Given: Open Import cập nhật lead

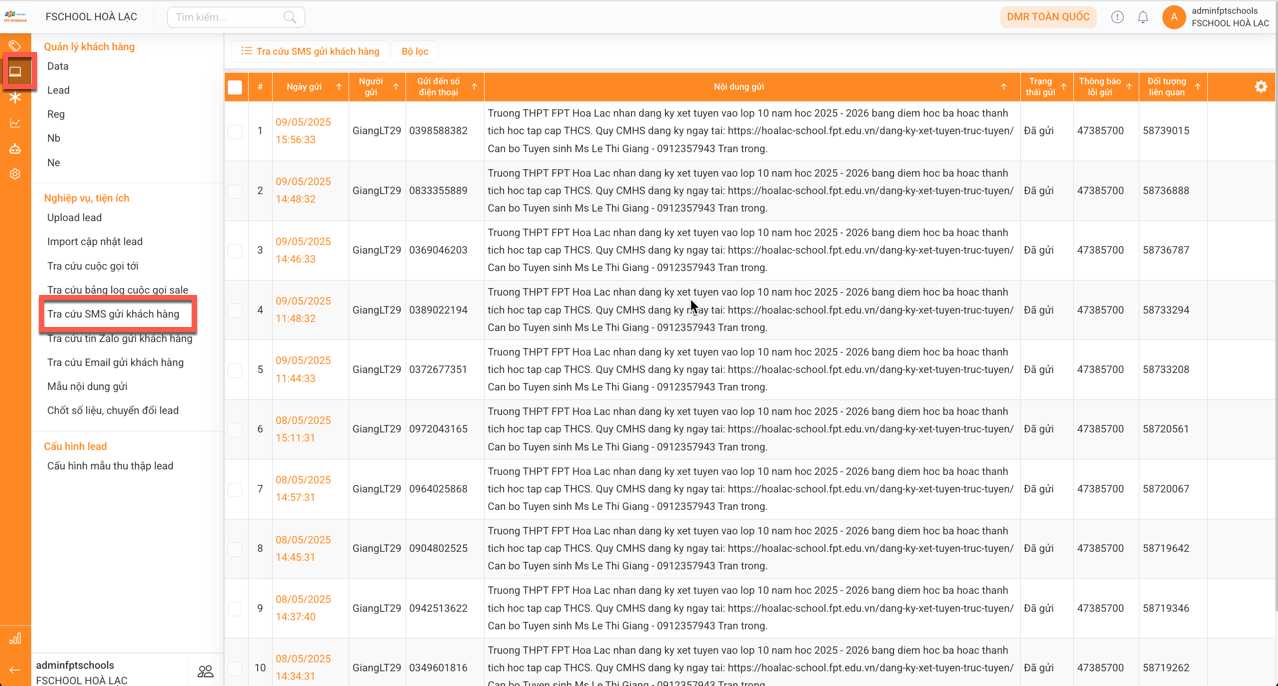Looking at the screenshot, I should [95, 241].
